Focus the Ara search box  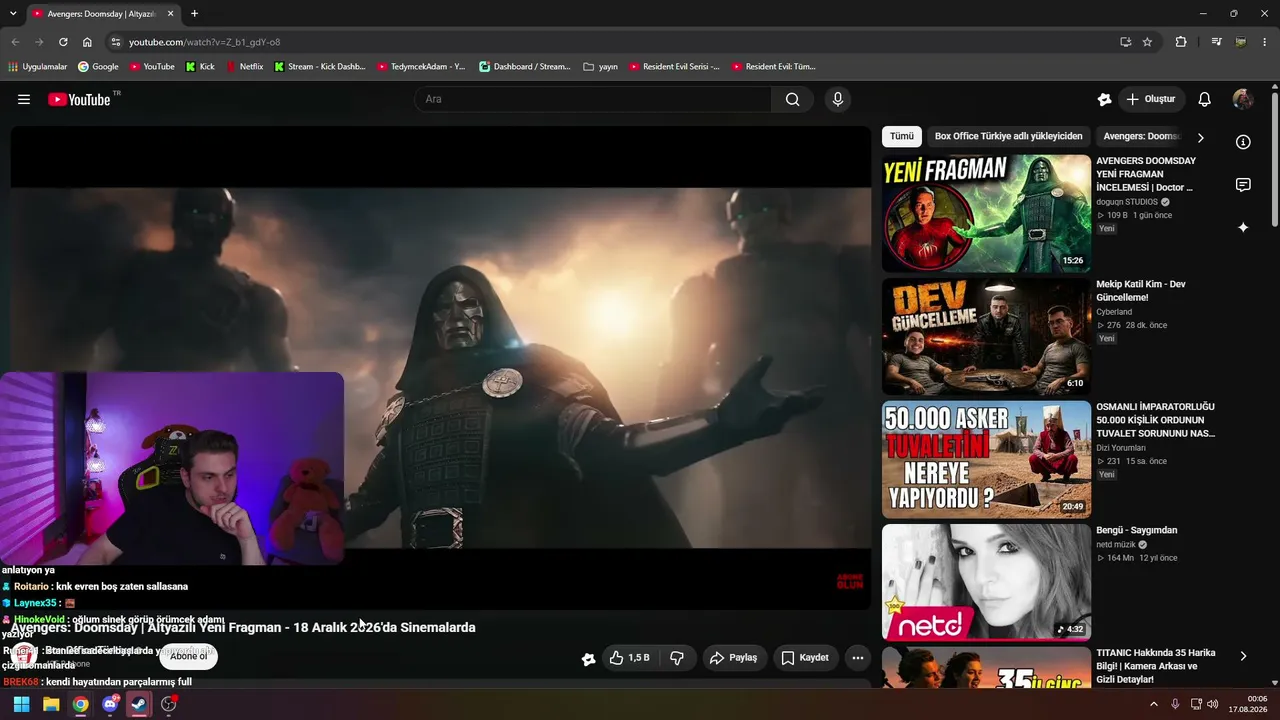(592, 99)
